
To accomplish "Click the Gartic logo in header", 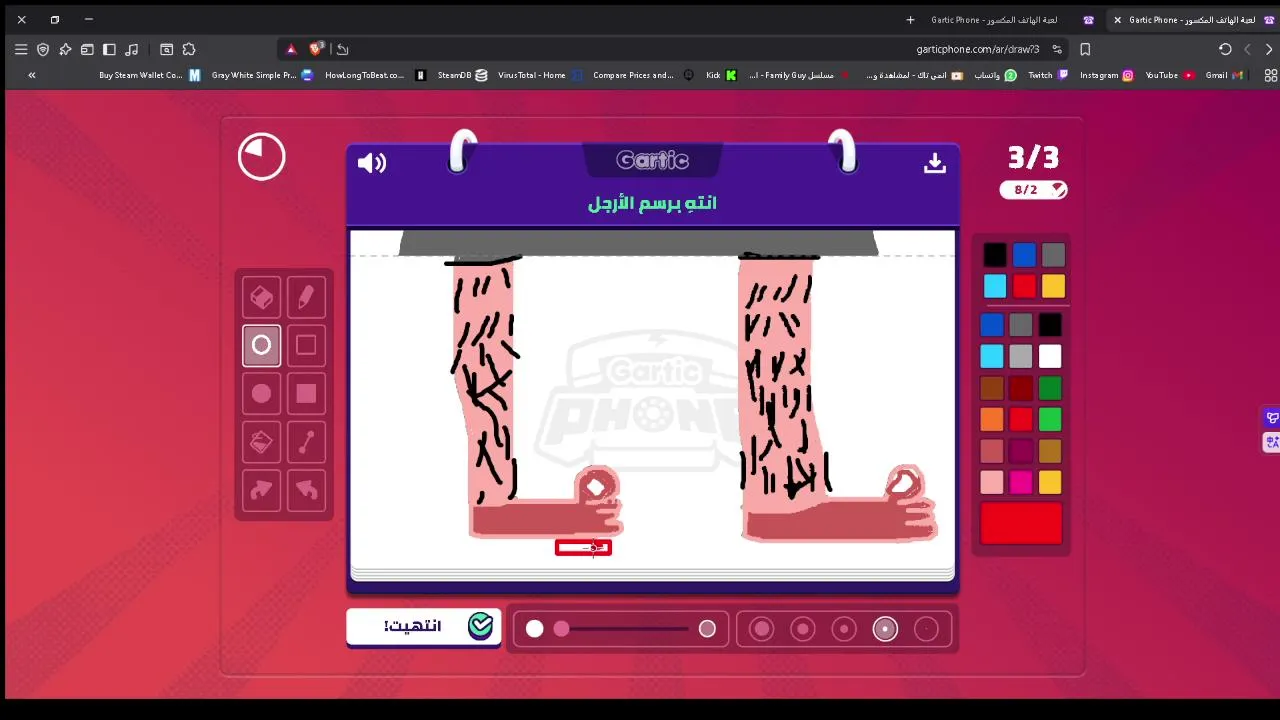I will click(652, 160).
